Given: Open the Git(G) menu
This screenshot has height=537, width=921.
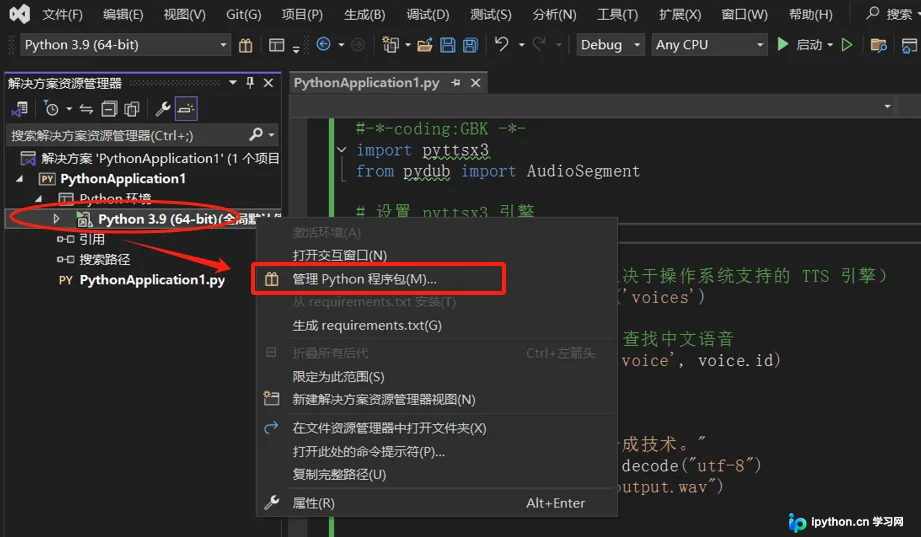Looking at the screenshot, I should (244, 15).
